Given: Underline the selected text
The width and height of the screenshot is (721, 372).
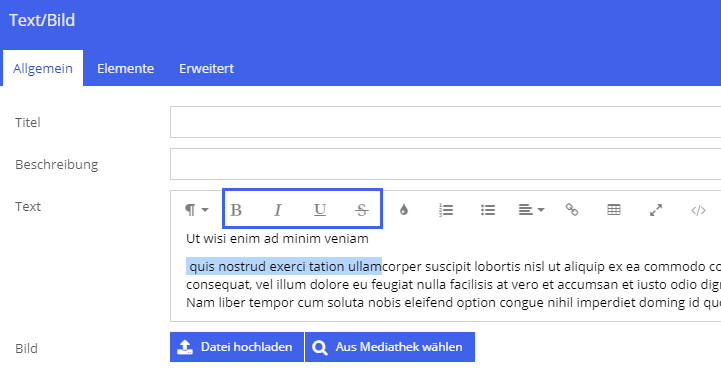Looking at the screenshot, I should click(320, 210).
